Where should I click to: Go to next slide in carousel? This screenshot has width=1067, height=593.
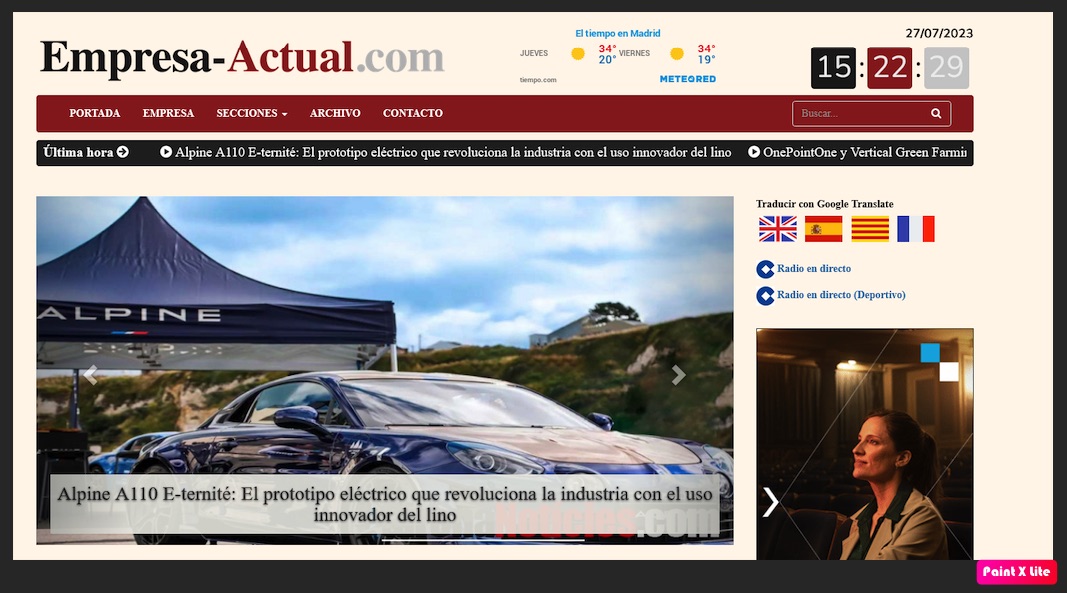coord(678,374)
